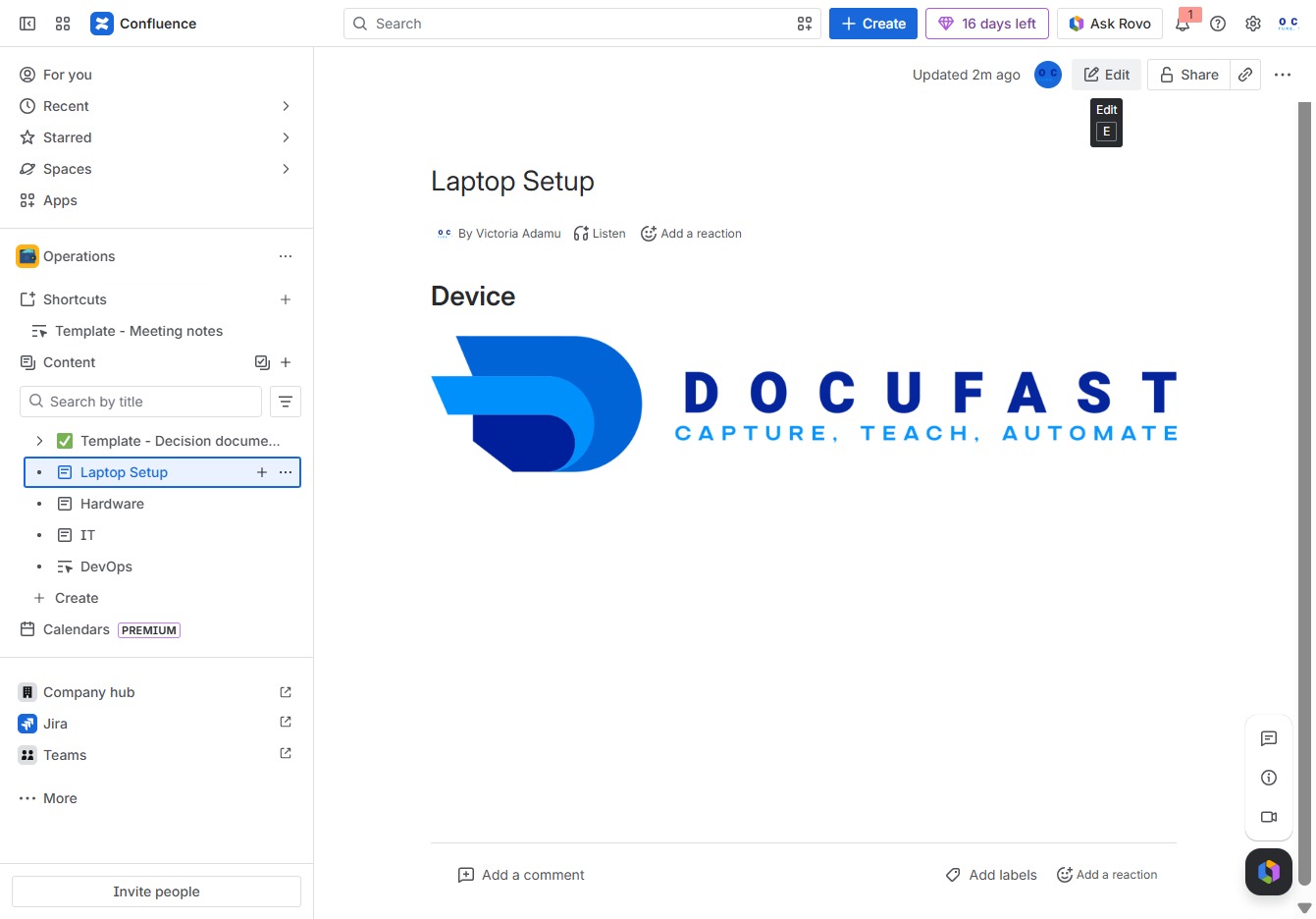Click Invite people
1316x919 pixels.
point(156,892)
